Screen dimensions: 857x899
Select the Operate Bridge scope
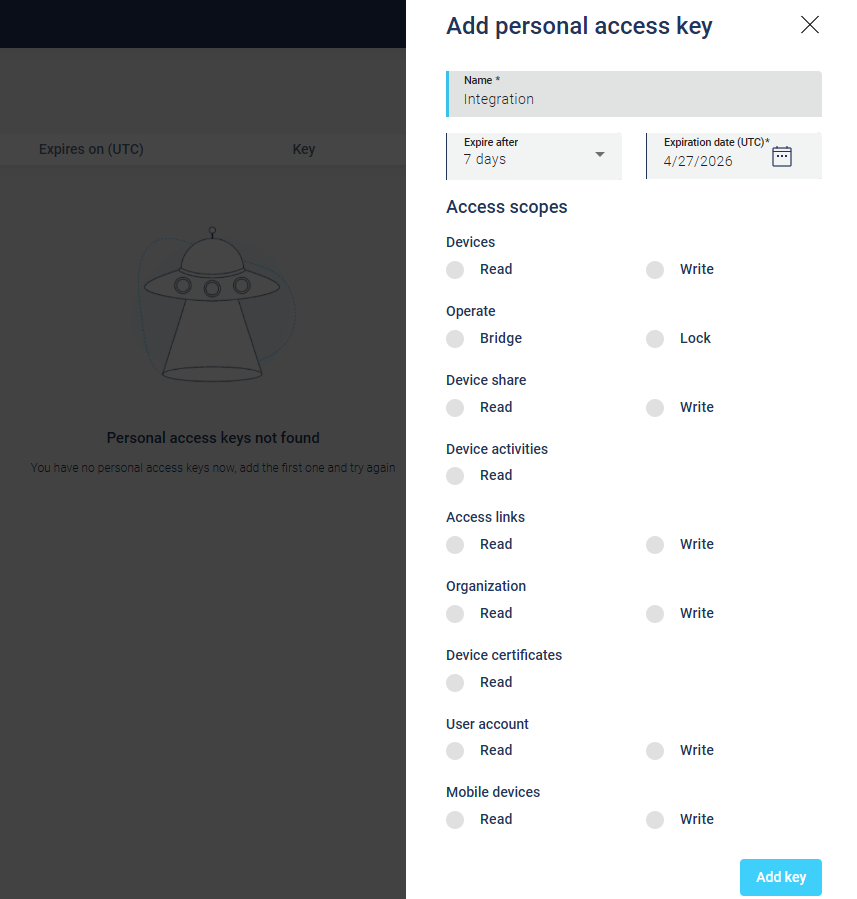(455, 339)
